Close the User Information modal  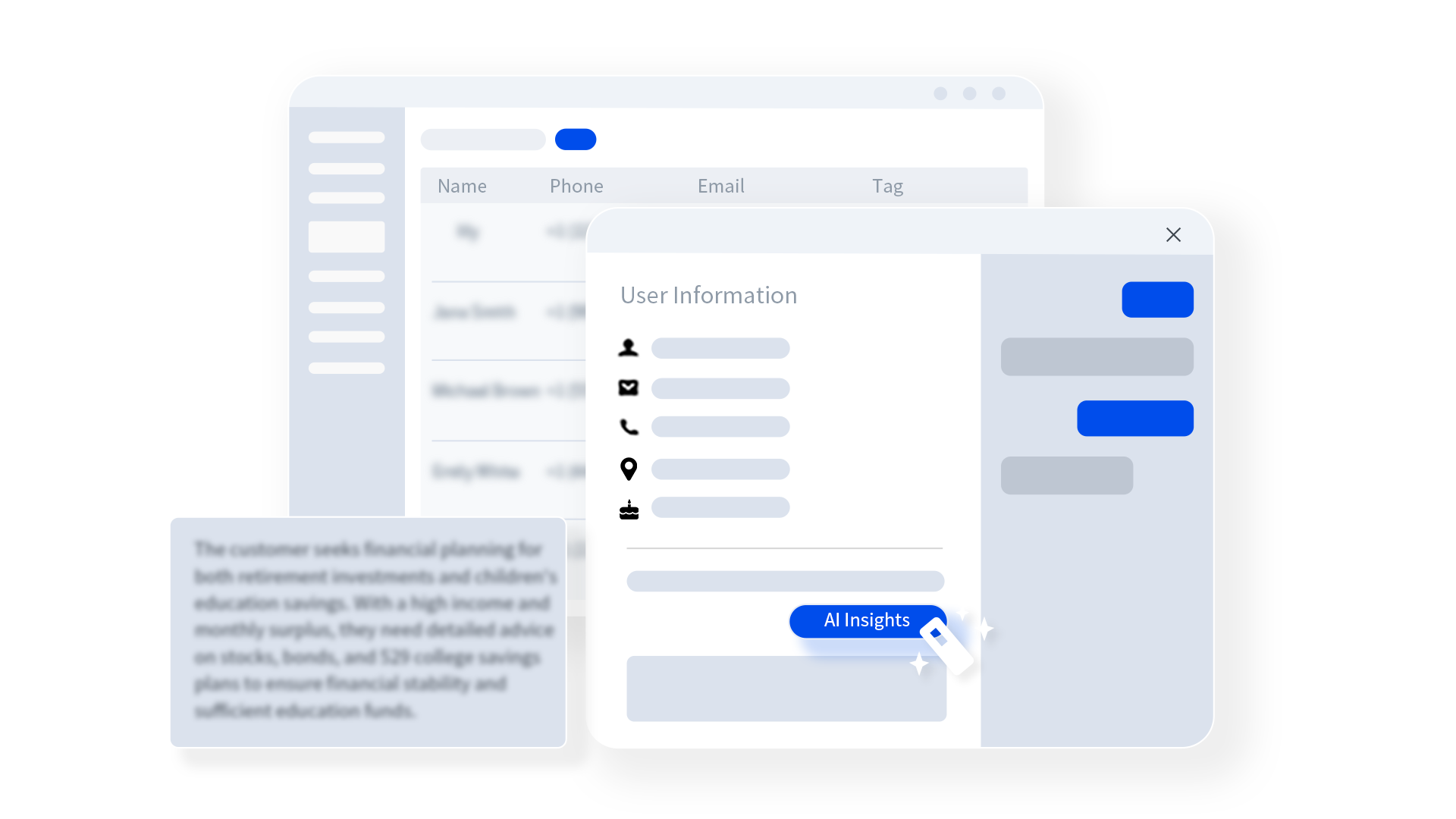[1173, 234]
